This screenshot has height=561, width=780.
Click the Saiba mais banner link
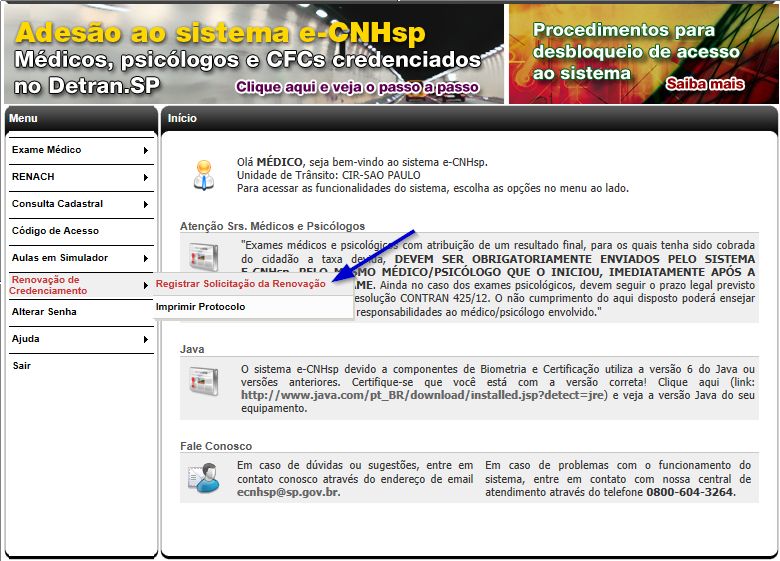(x=705, y=85)
